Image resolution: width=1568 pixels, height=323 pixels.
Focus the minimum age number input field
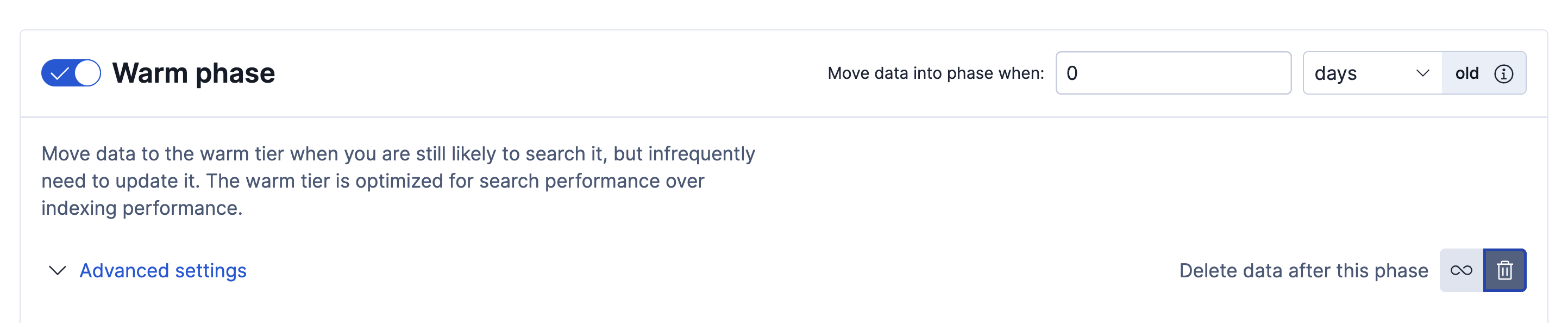1173,73
